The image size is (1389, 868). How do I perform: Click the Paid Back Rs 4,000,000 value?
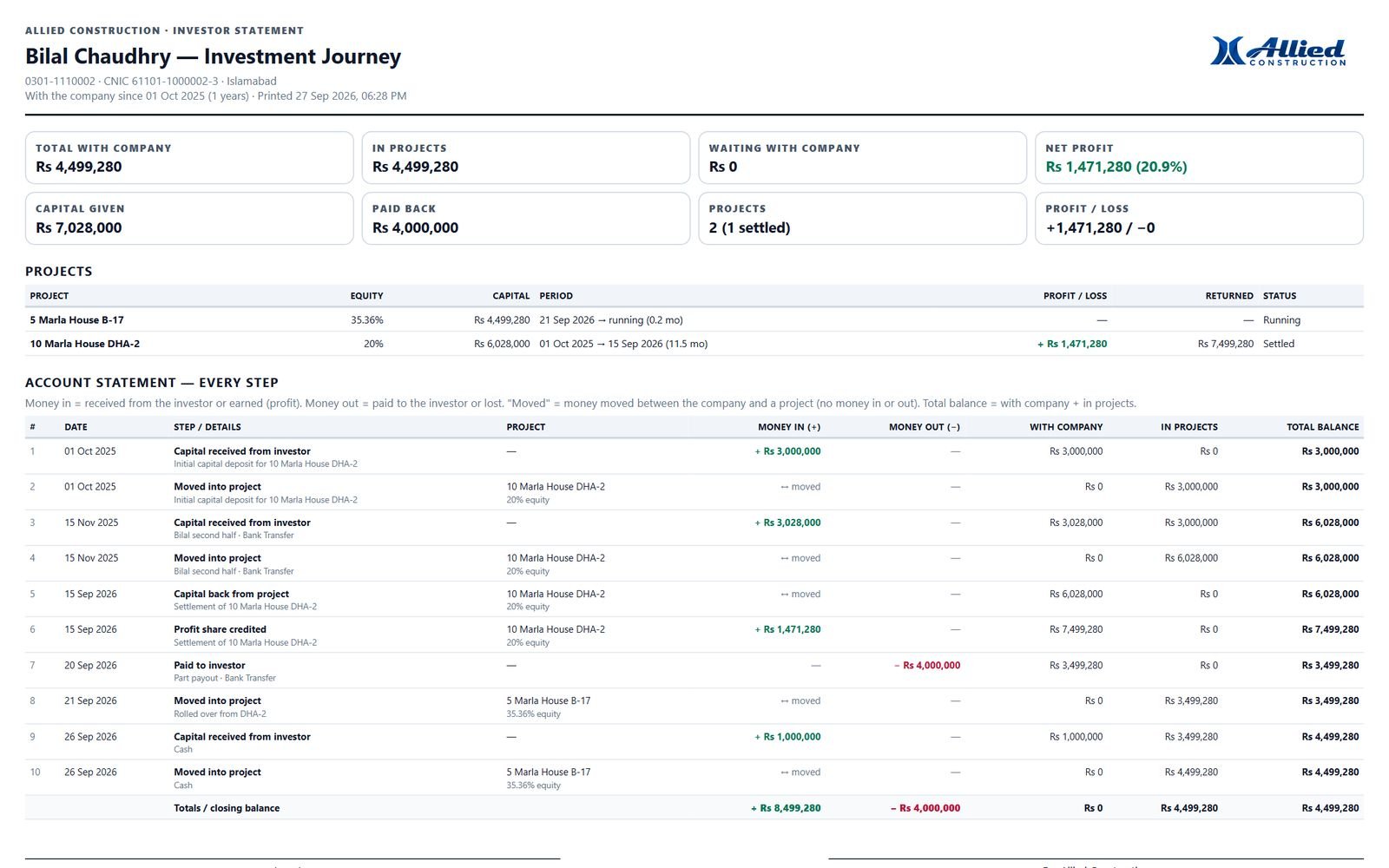click(415, 227)
